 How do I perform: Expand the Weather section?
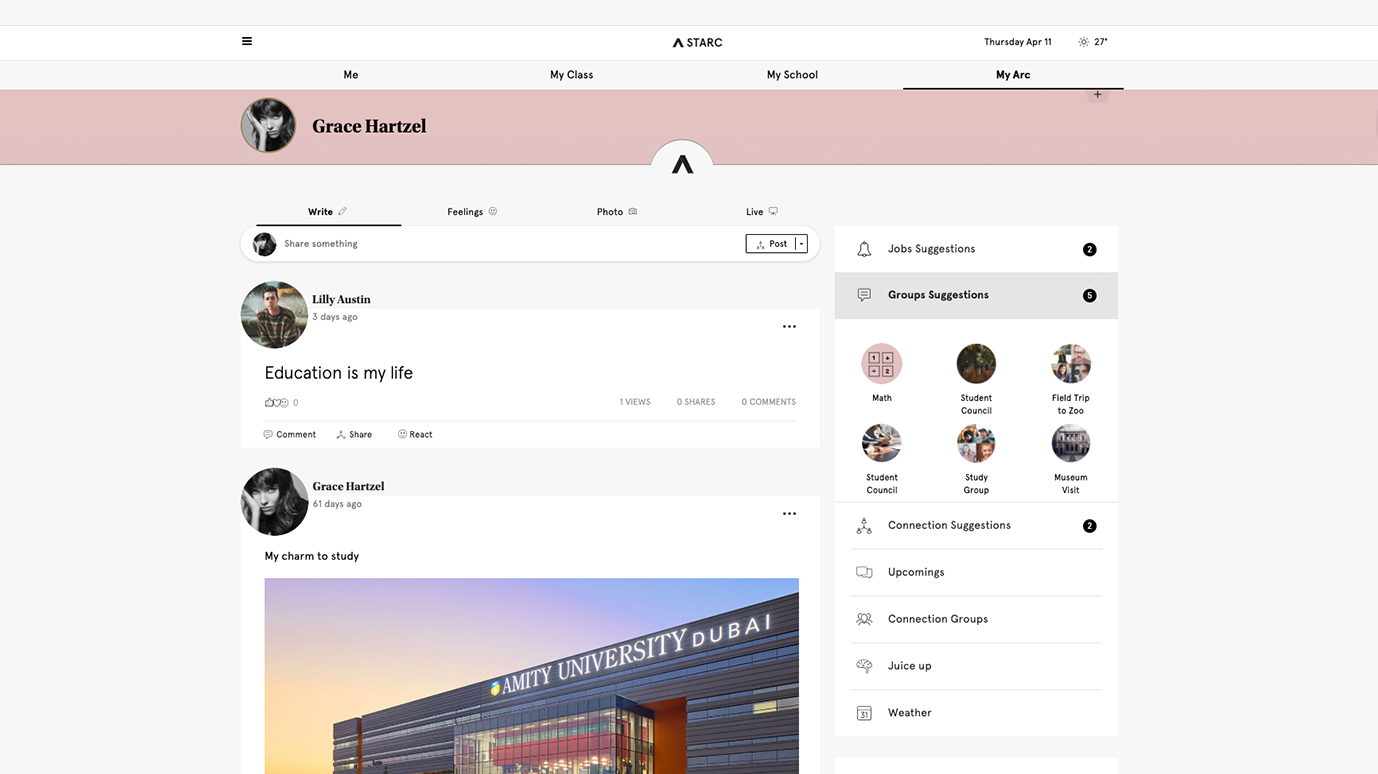(976, 713)
